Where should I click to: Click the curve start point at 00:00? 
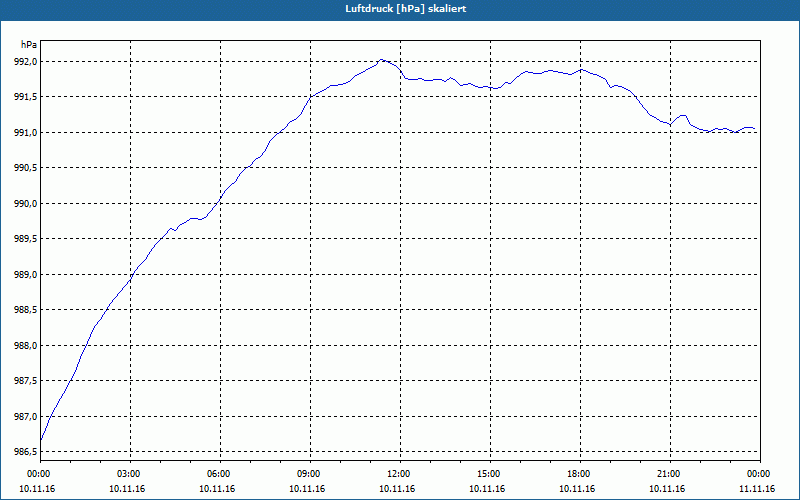(41, 439)
